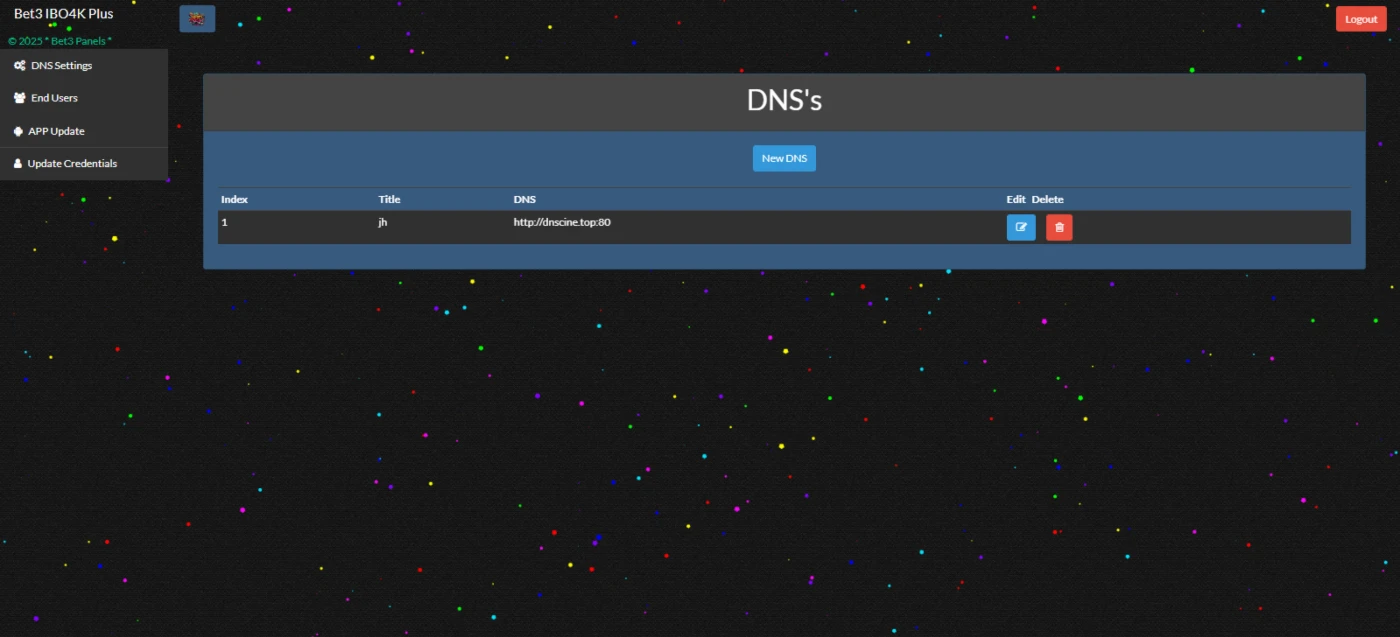This screenshot has width=1400, height=637.
Task: Click the Android icon beside APP Update
Action: (x=18, y=131)
